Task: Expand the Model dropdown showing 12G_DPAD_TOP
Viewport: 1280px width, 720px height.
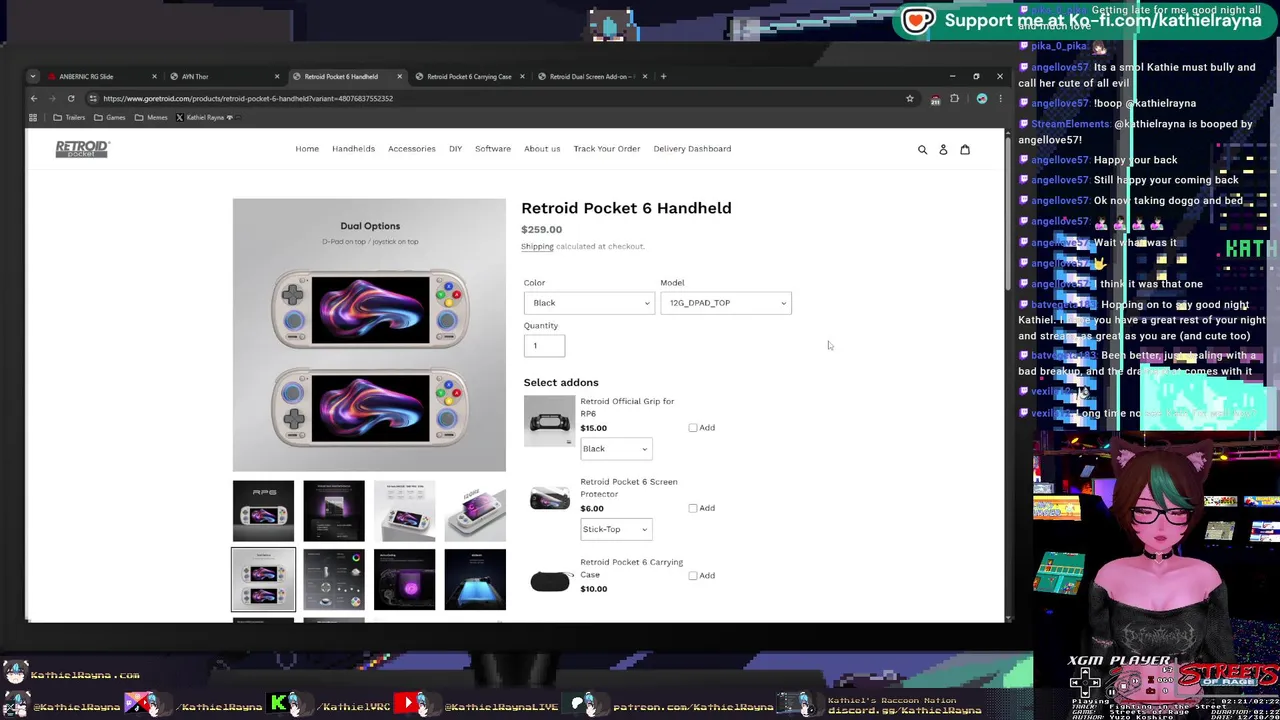Action: pos(726,303)
